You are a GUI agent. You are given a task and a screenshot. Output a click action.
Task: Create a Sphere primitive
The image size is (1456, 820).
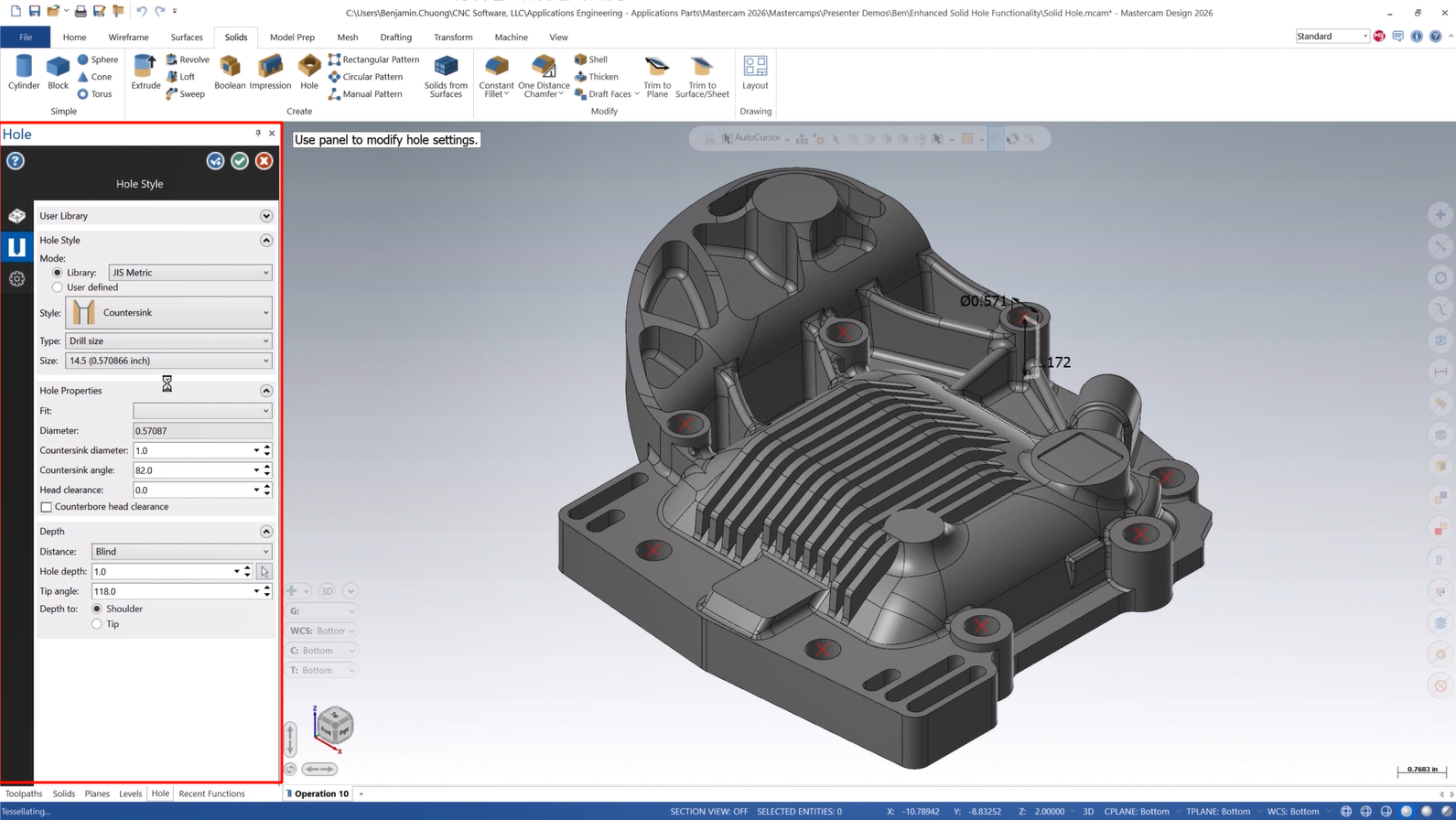pyautogui.click(x=98, y=59)
